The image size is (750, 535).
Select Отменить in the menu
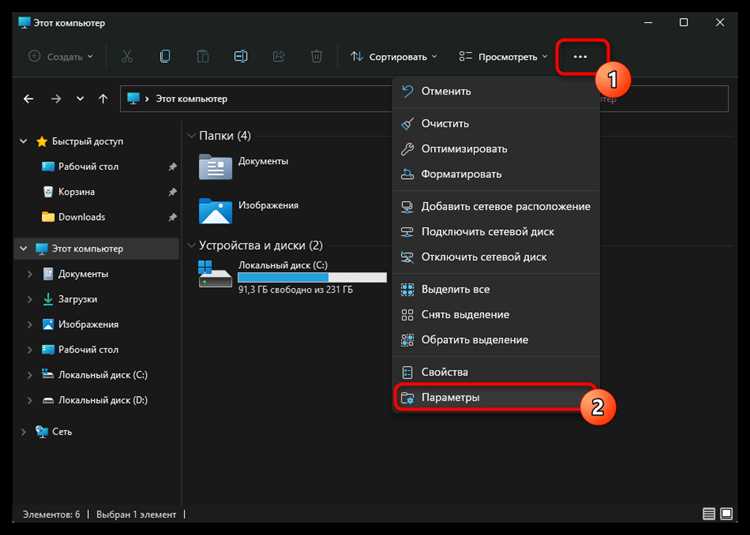[496, 91]
